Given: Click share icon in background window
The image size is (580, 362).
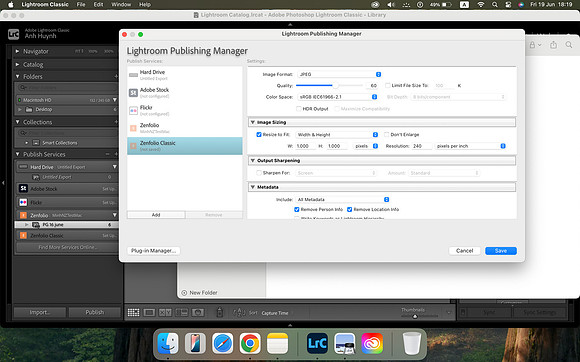Looking at the screenshot, I should [553, 45].
